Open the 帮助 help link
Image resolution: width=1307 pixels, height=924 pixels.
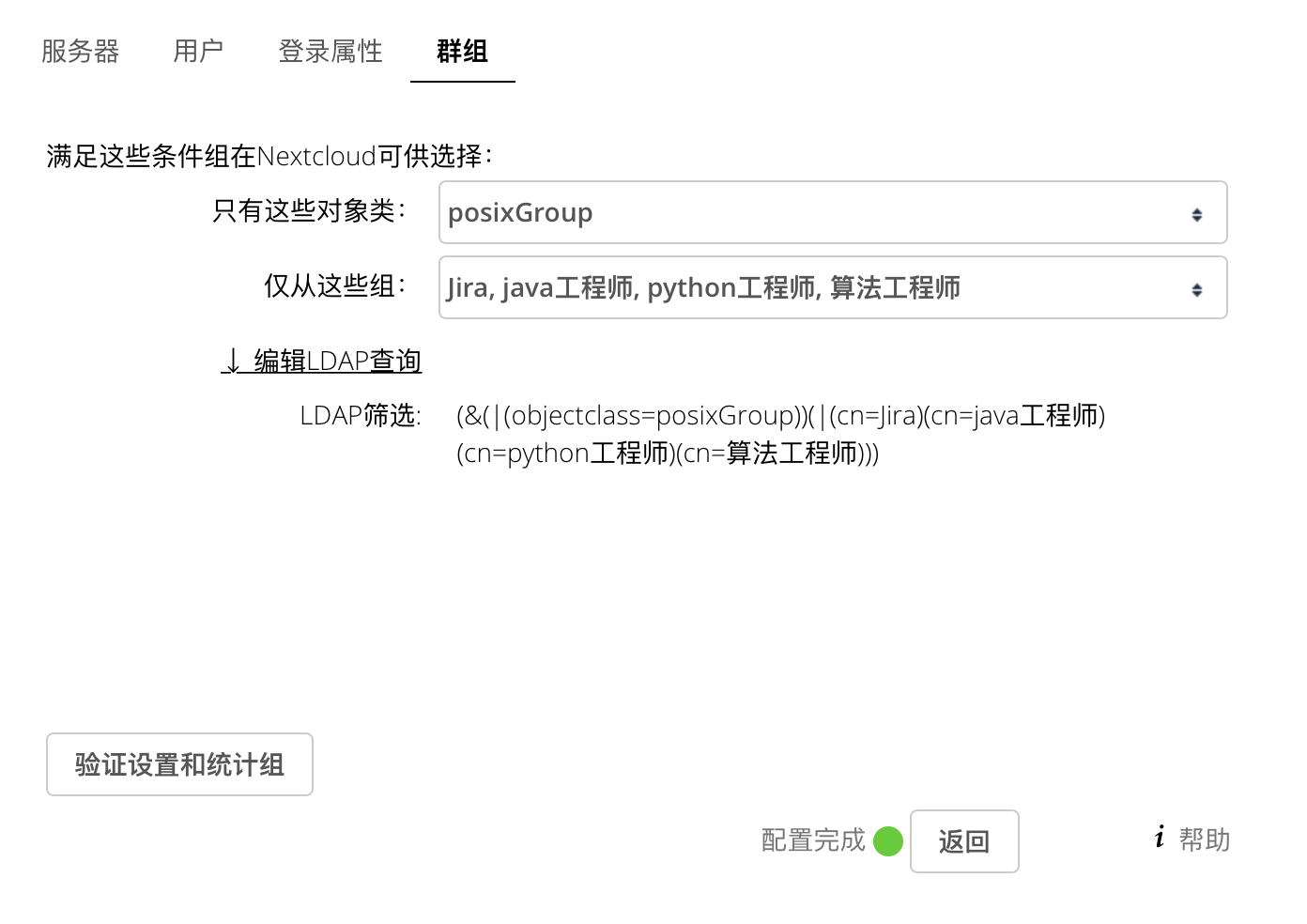tap(1205, 839)
